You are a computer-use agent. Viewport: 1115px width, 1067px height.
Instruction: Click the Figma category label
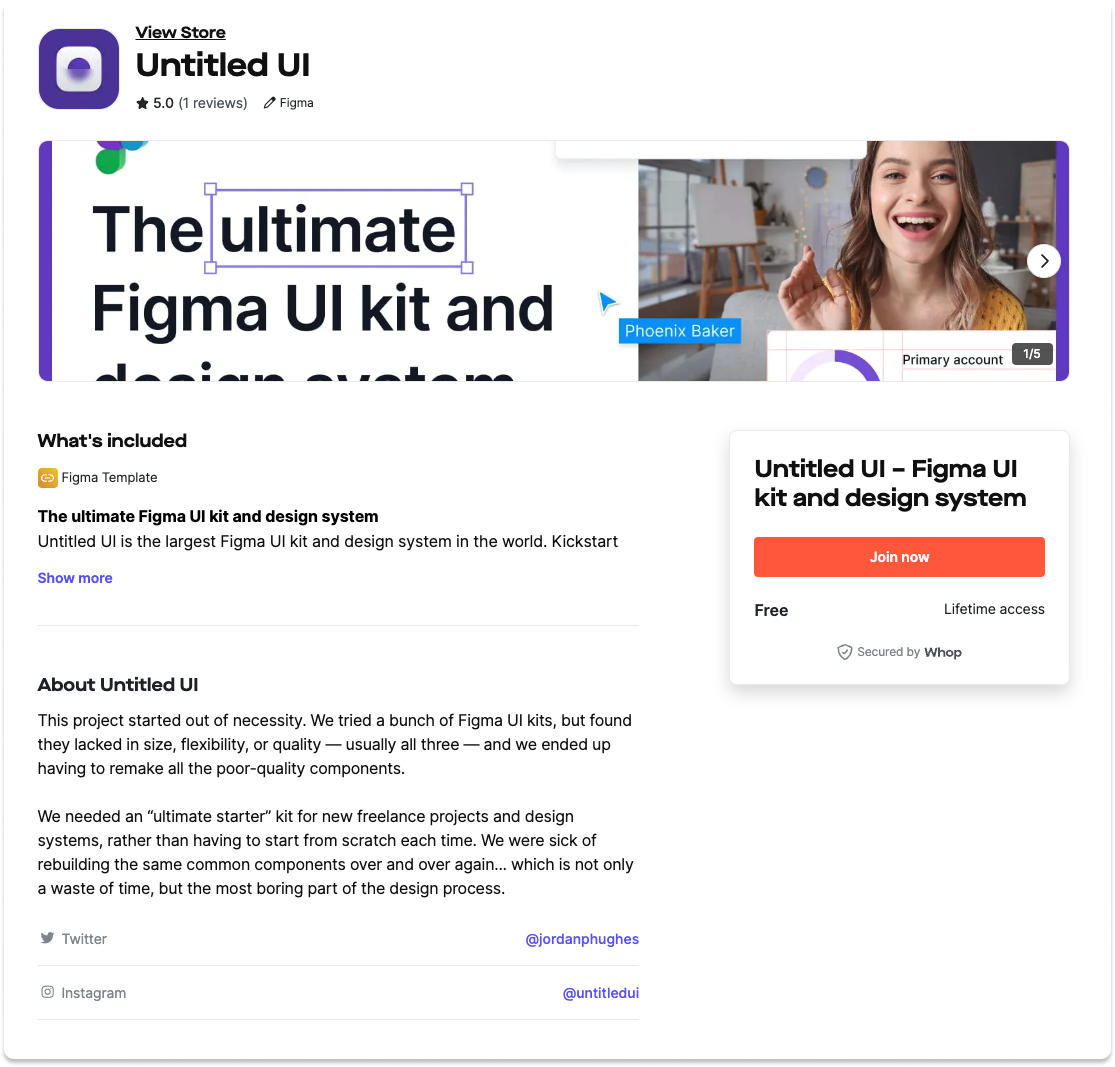[x=297, y=103]
